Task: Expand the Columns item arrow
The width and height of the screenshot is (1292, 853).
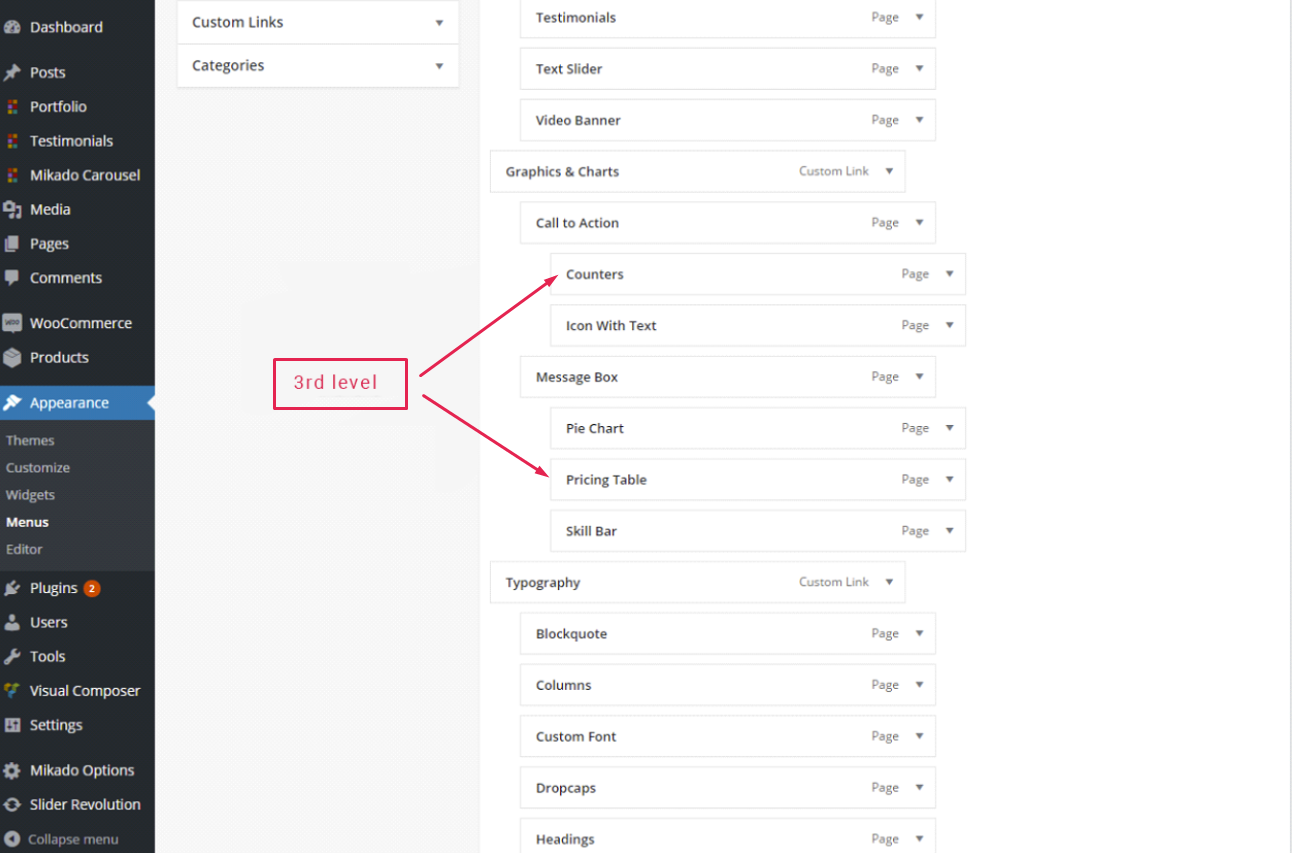Action: 919,685
